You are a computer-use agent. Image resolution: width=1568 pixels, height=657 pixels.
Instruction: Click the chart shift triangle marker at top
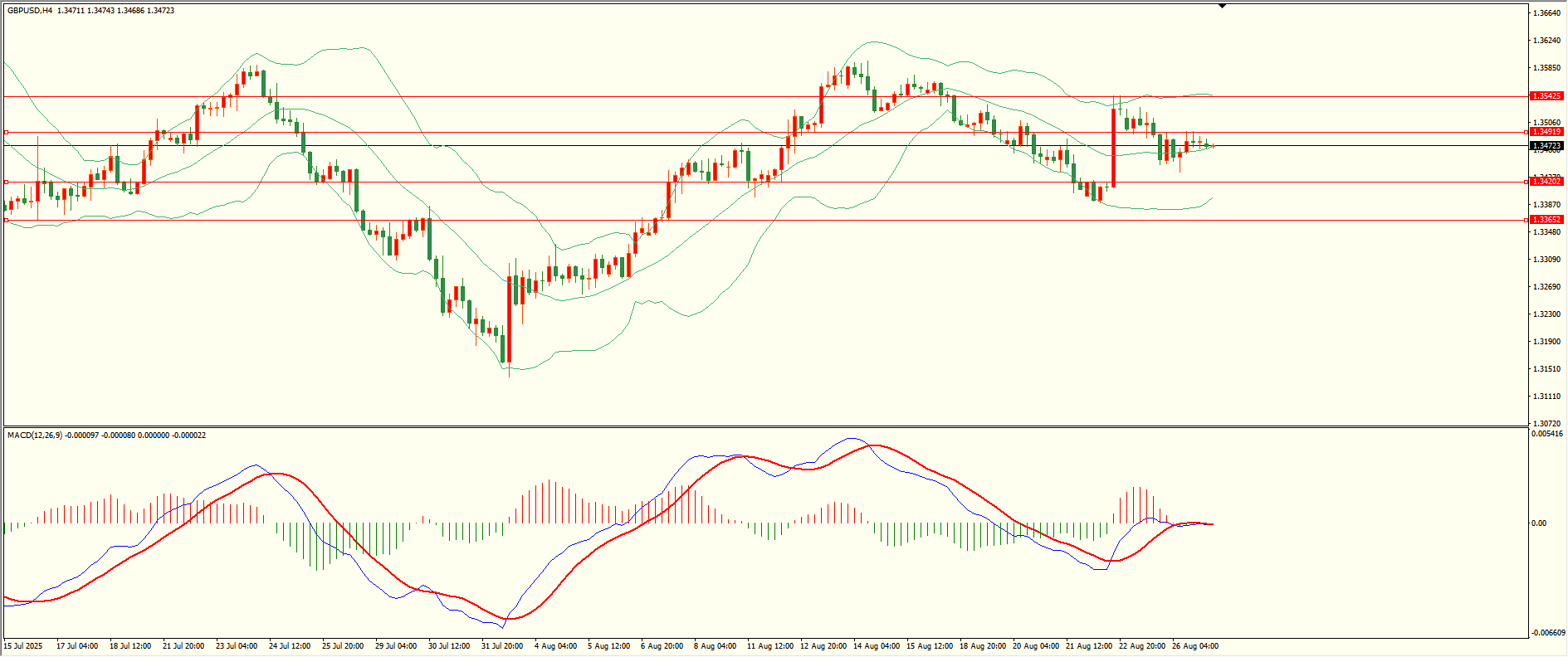[x=1222, y=6]
